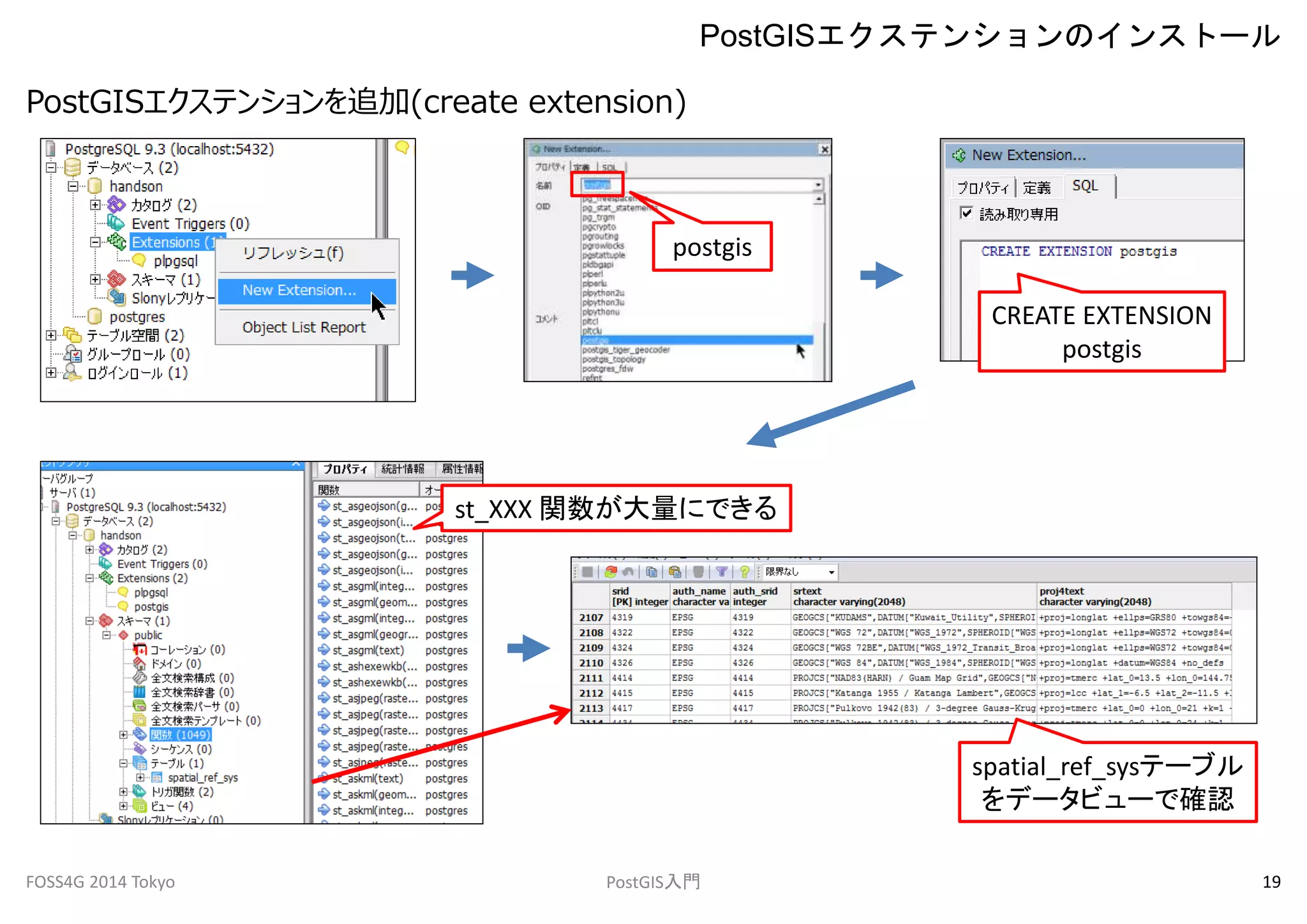Expand カタログ (2) in top-left tree
The image size is (1307, 924).
click(x=95, y=205)
